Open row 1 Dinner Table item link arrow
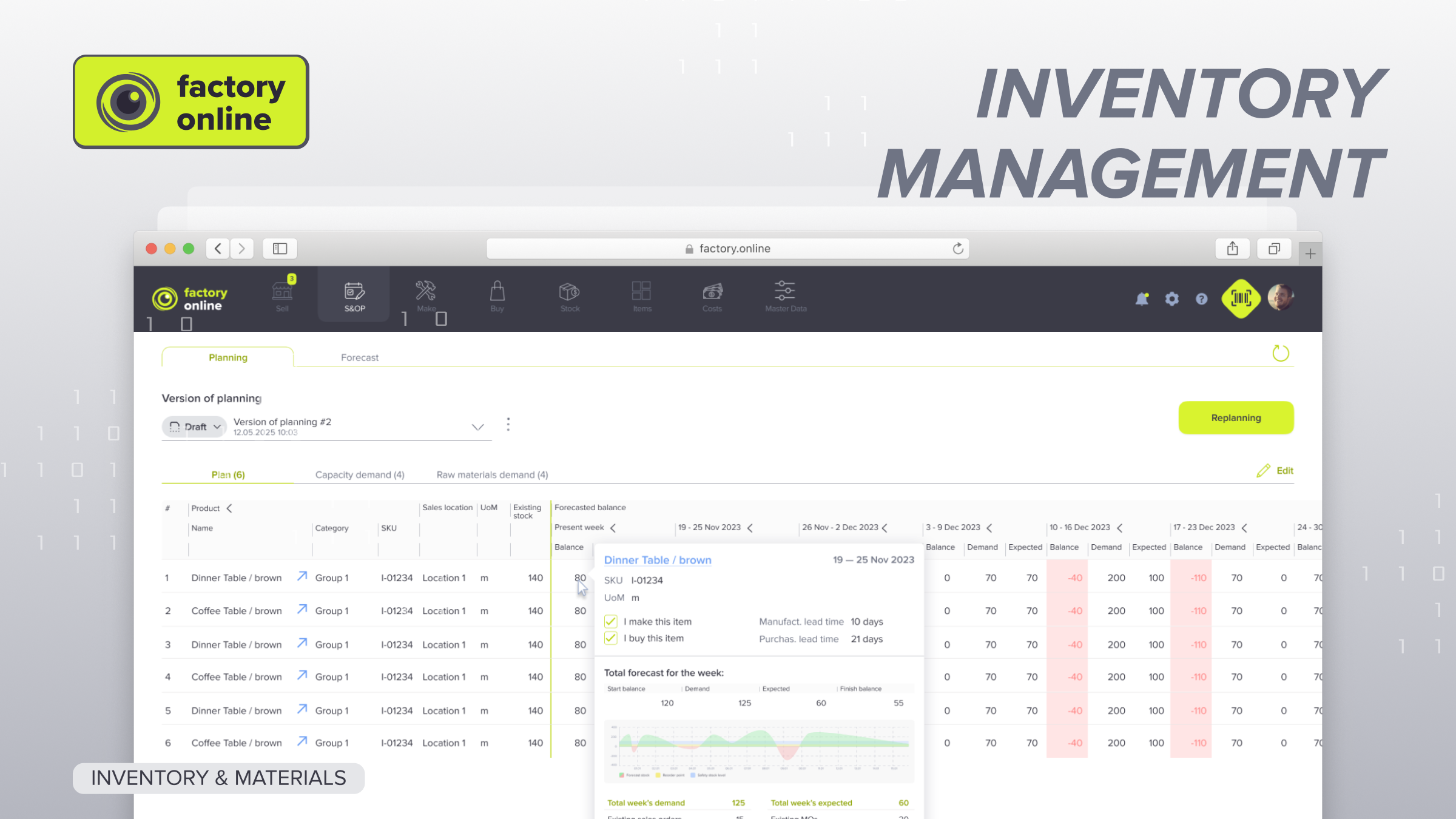Screen dimensions: 1456x819 pyautogui.click(x=302, y=576)
